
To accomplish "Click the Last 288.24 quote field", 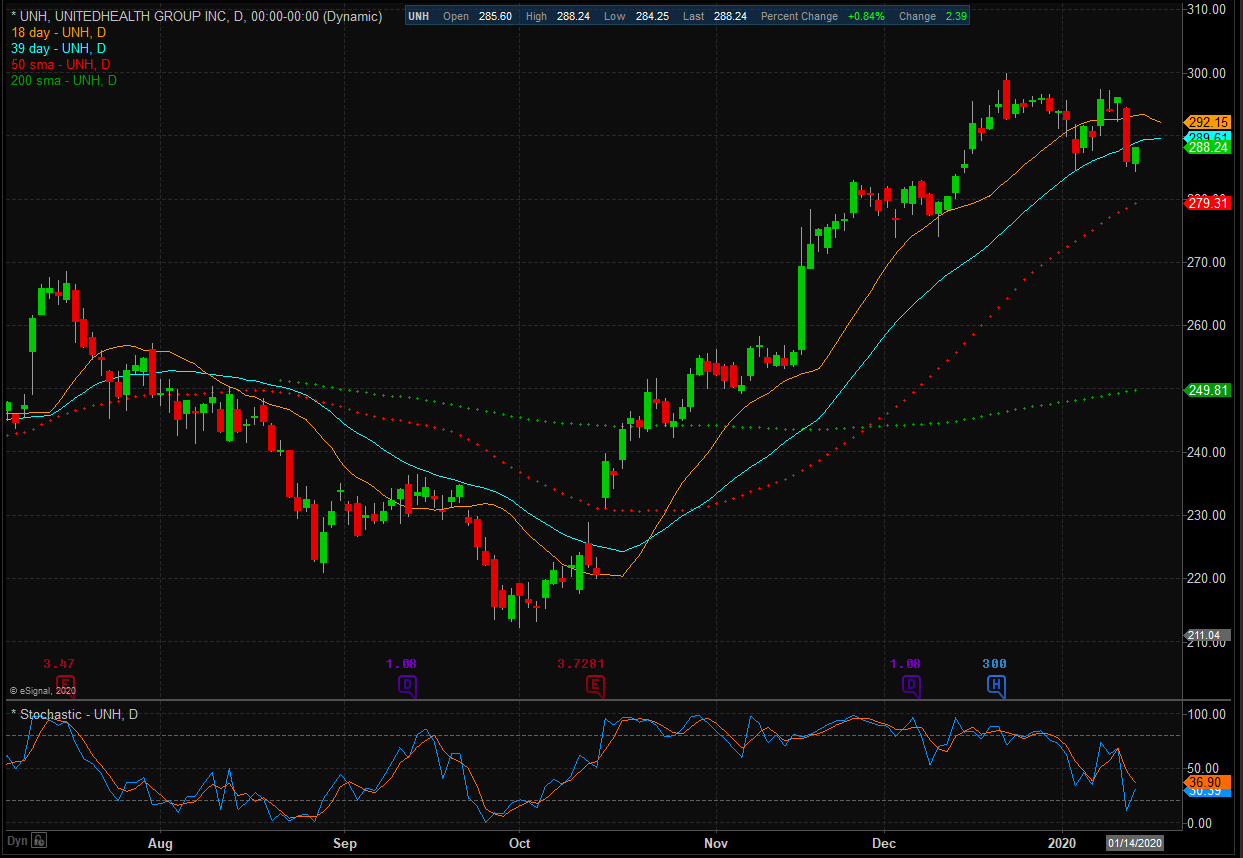I will (716, 17).
